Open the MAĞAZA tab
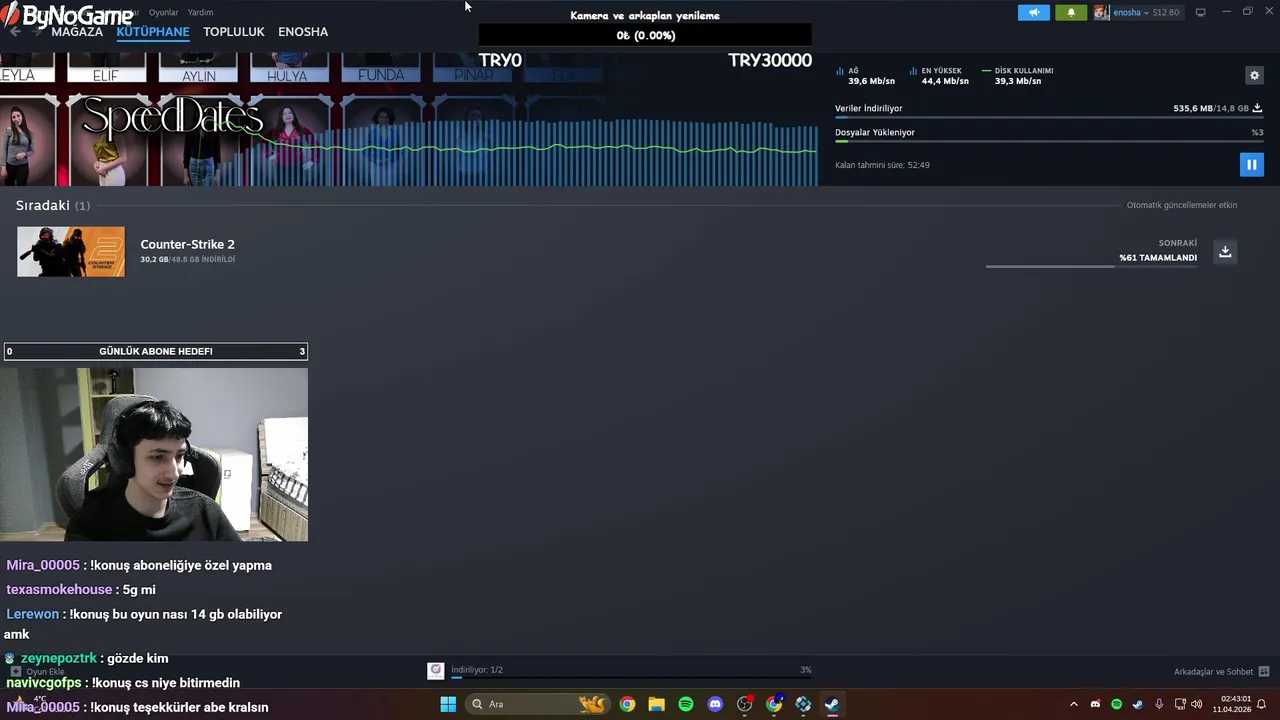Viewport: 1280px width, 720px height. point(77,32)
